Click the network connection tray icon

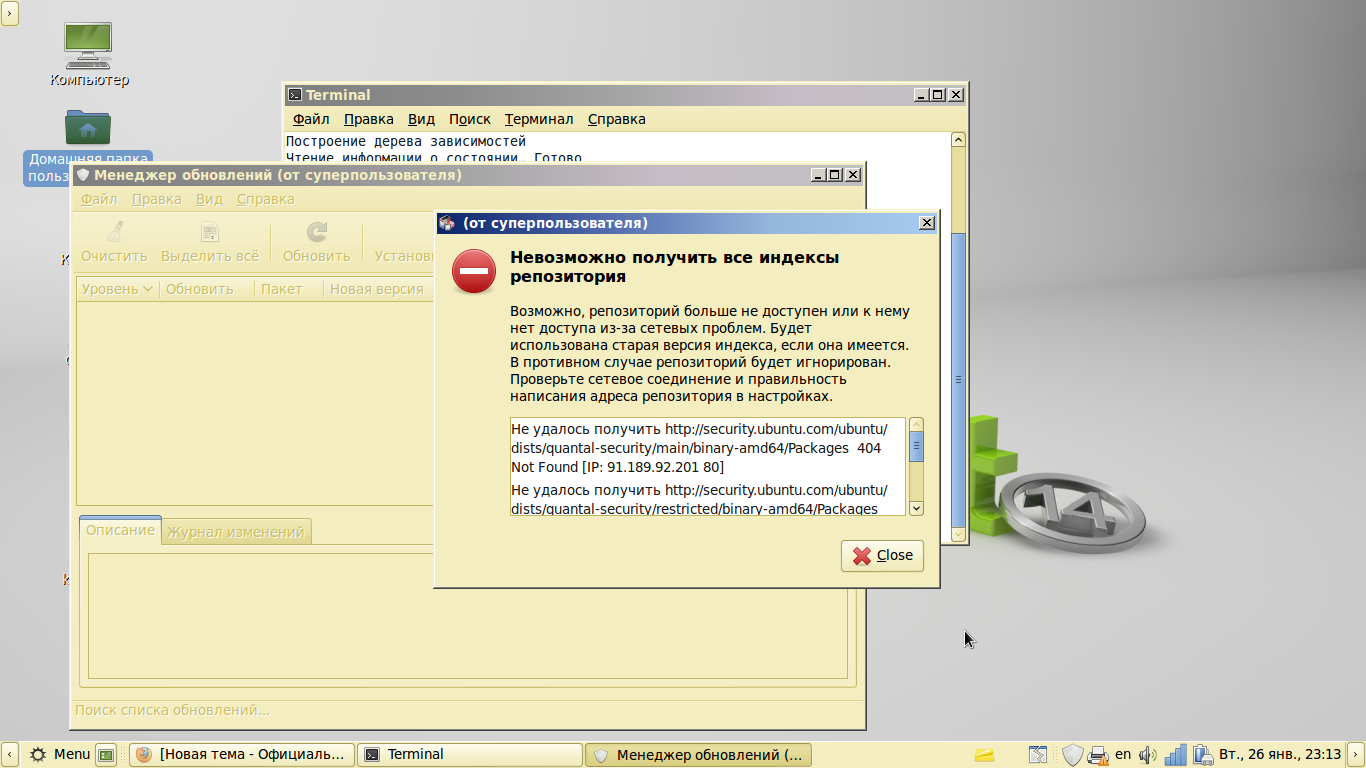1176,754
